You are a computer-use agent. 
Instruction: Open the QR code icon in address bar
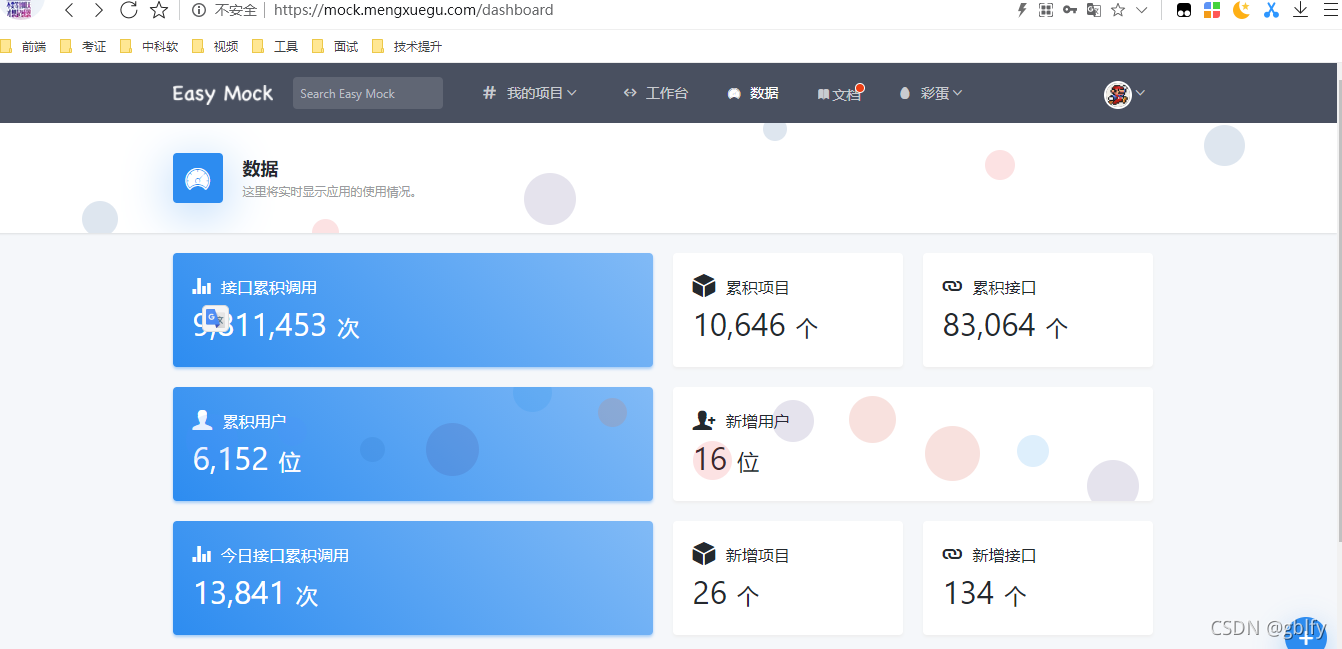tap(1046, 10)
